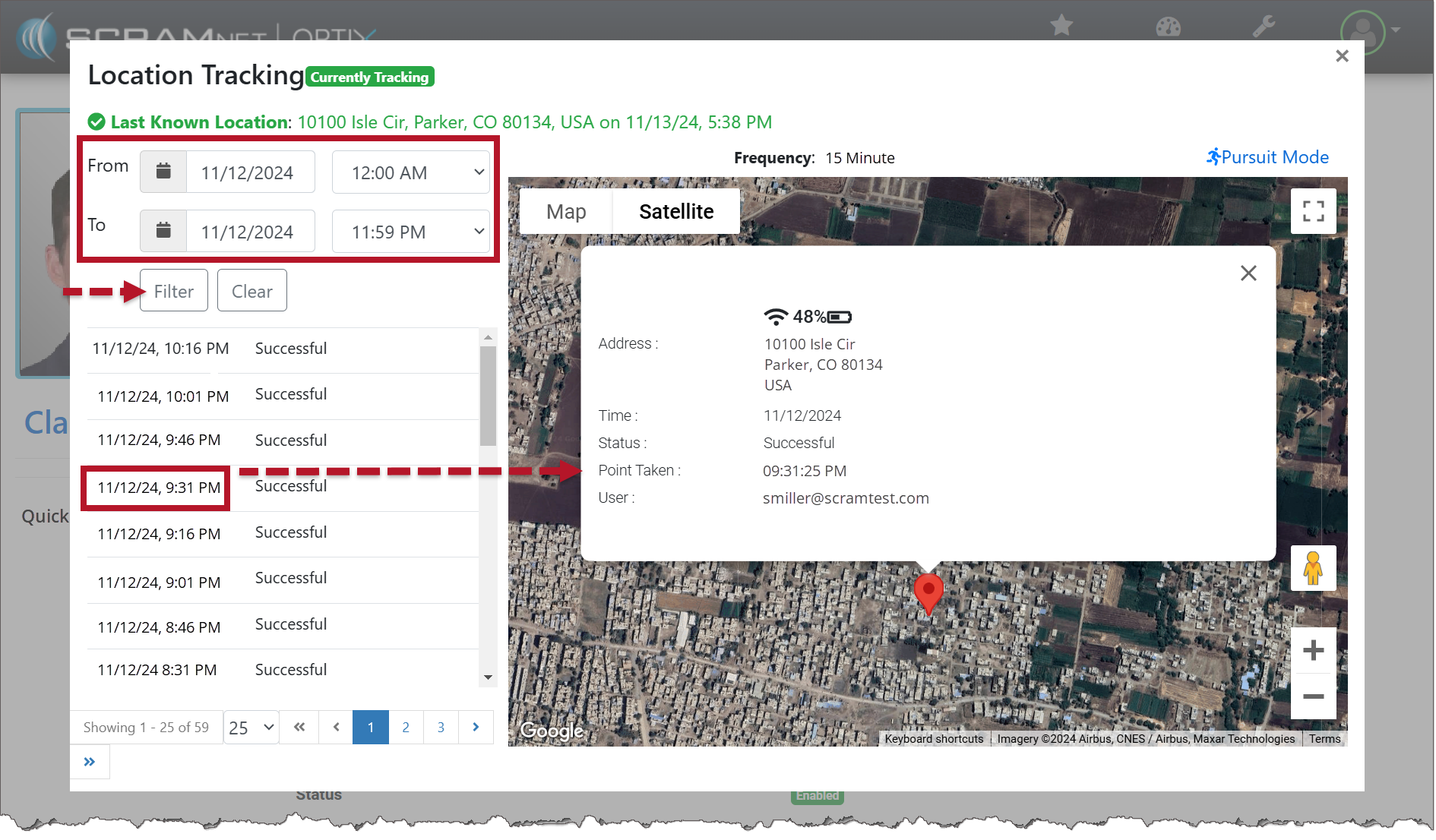1436x840 pixels.
Task: Clear the date filter
Action: [x=251, y=291]
